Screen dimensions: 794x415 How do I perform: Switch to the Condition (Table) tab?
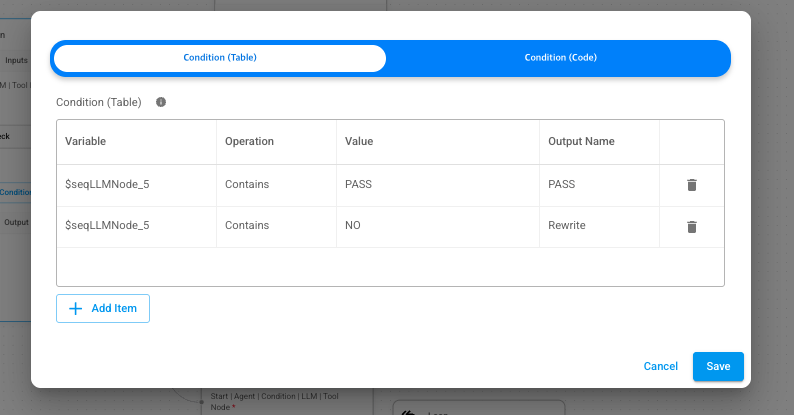(220, 58)
